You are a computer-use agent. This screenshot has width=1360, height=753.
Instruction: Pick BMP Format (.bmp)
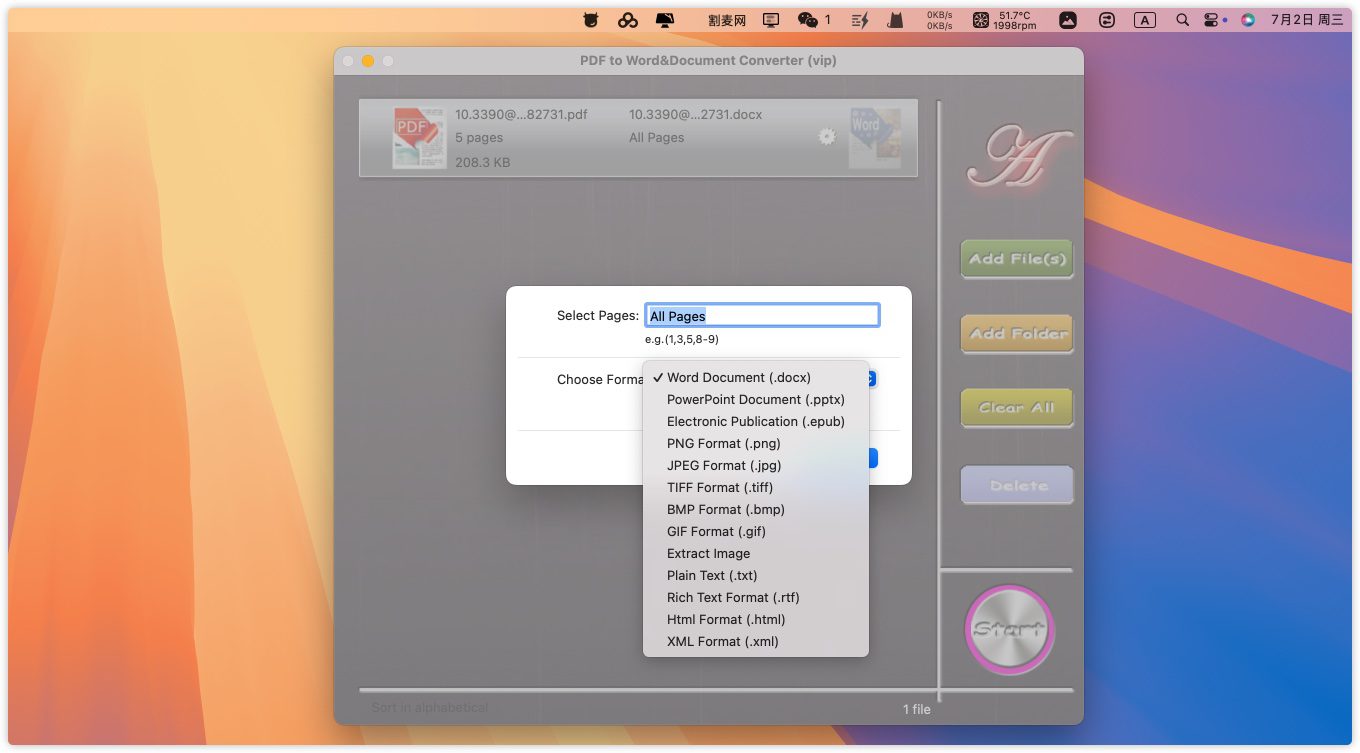756,510
